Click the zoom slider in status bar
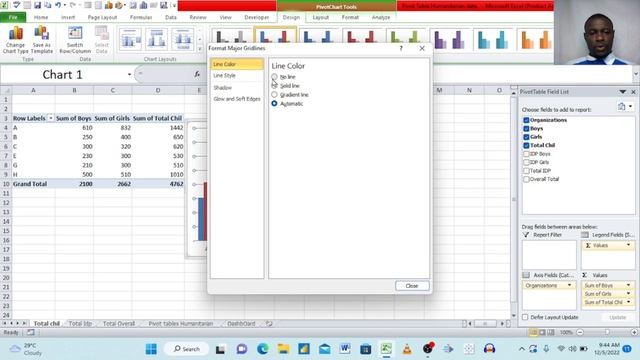640x360 pixels. (607, 333)
